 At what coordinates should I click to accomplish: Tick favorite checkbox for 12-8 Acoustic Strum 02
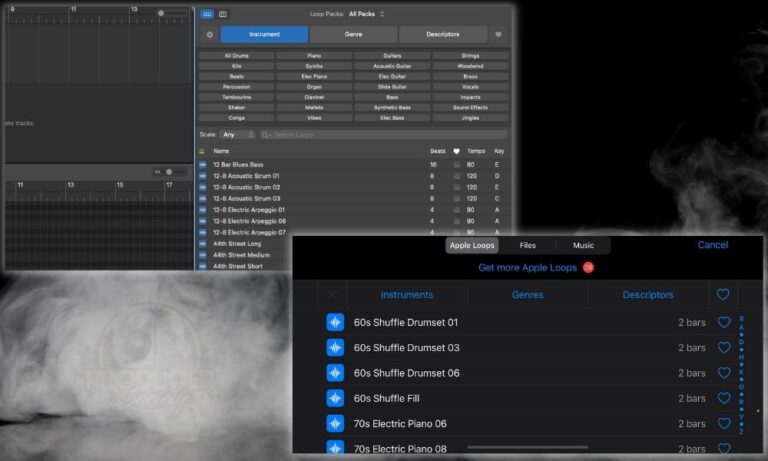456,187
